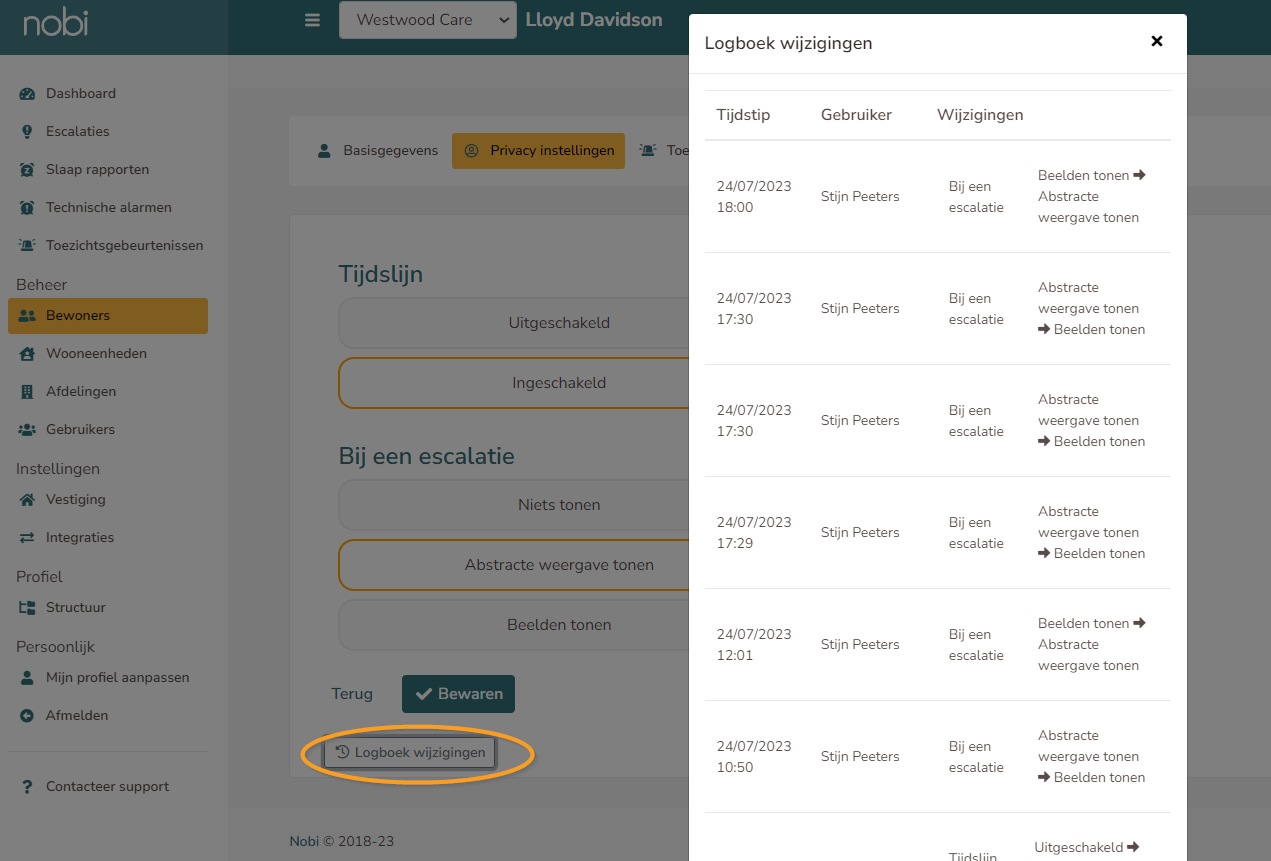1271x861 pixels.
Task: Expand the sidebar with the hamburger menu
Action: 312,19
